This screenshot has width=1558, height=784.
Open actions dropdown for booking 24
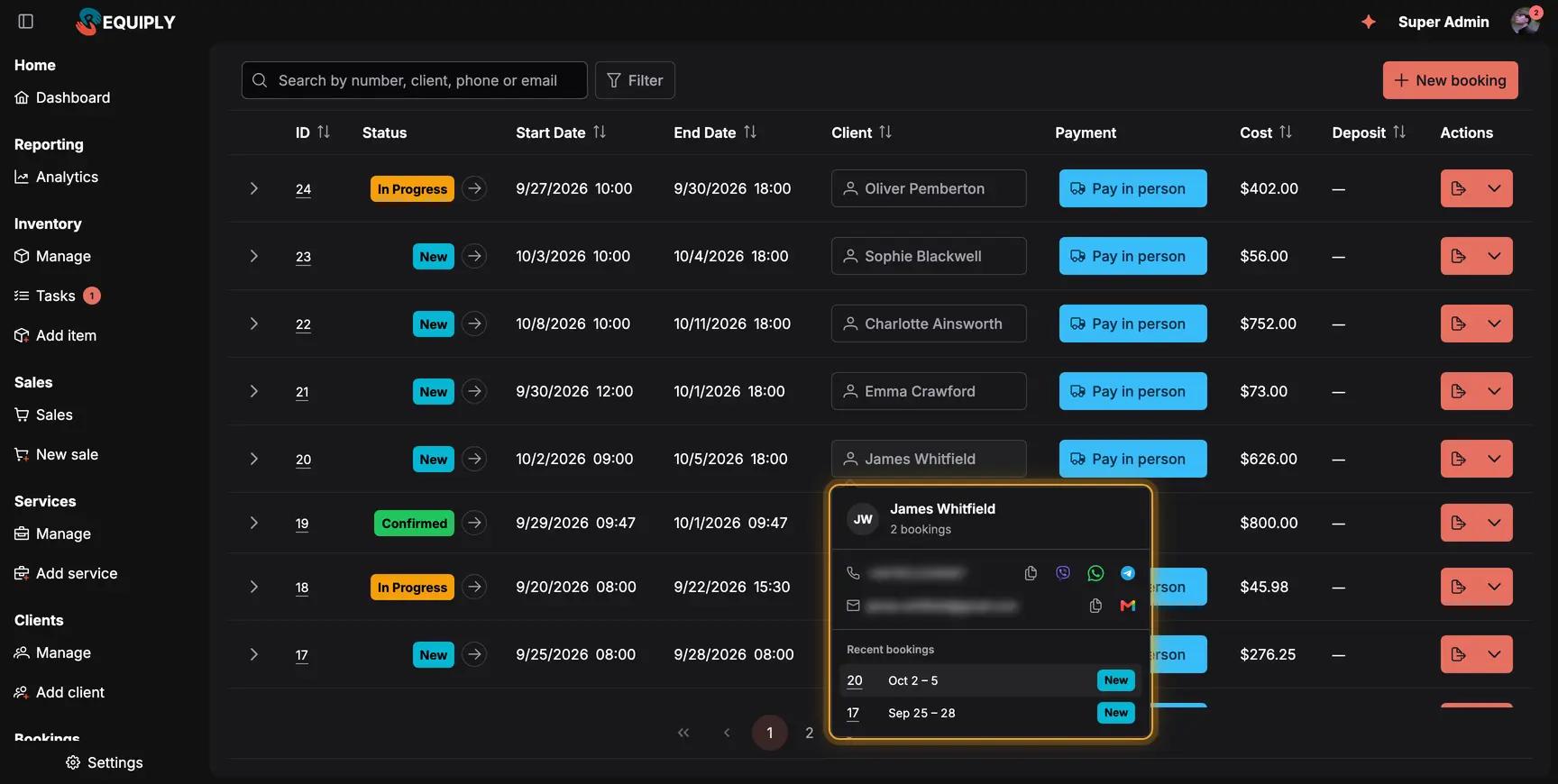pyautogui.click(x=1494, y=188)
